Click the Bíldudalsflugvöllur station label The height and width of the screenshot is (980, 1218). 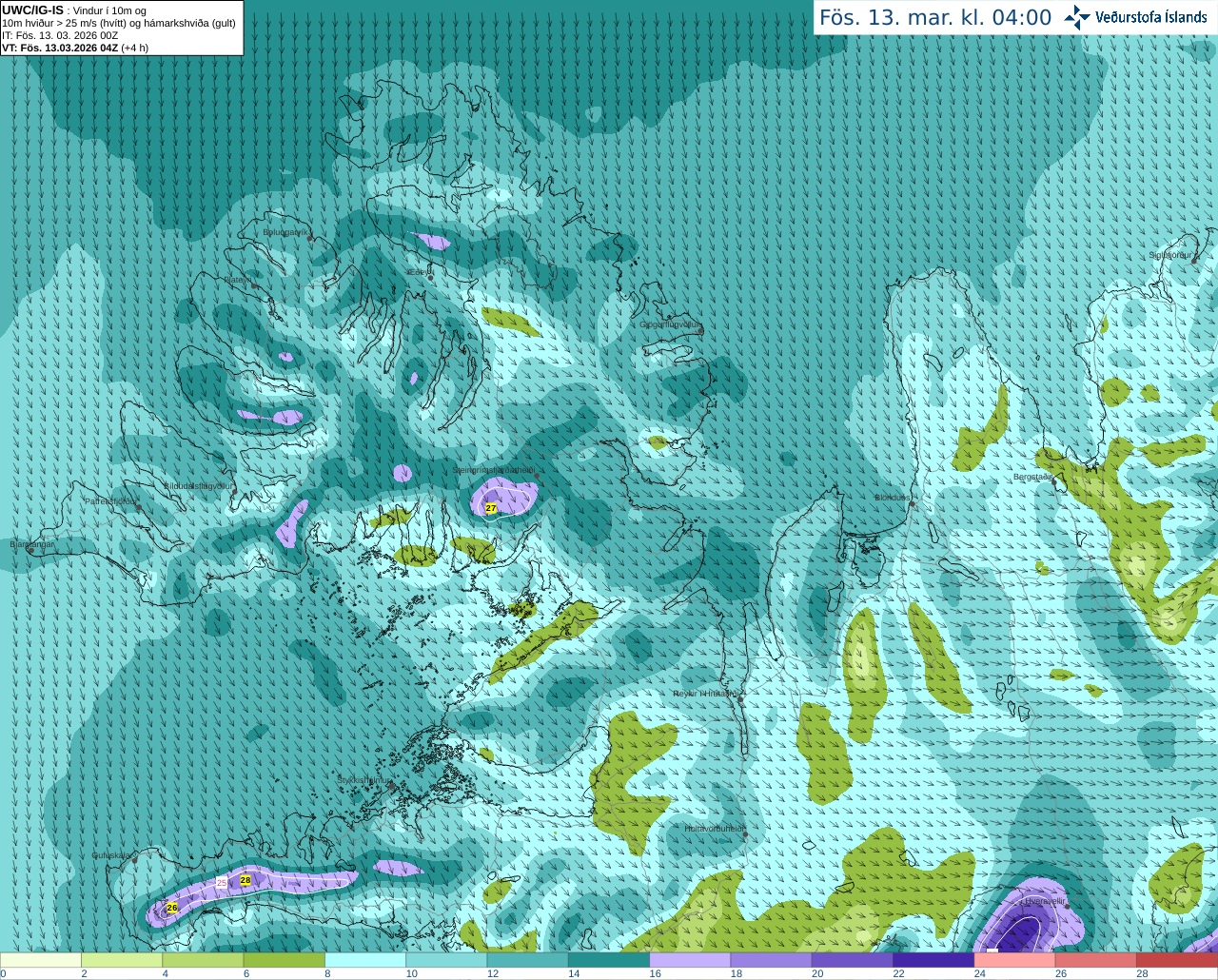198,485
